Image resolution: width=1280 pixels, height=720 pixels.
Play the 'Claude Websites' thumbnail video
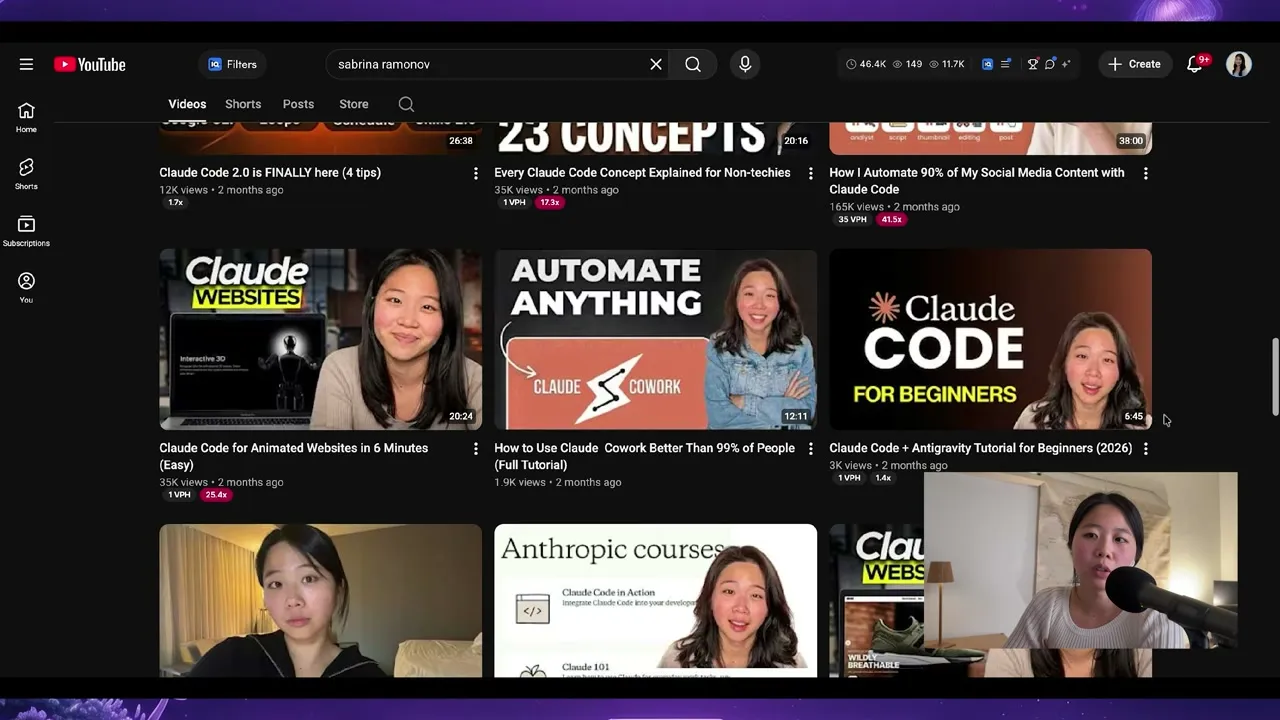point(320,339)
